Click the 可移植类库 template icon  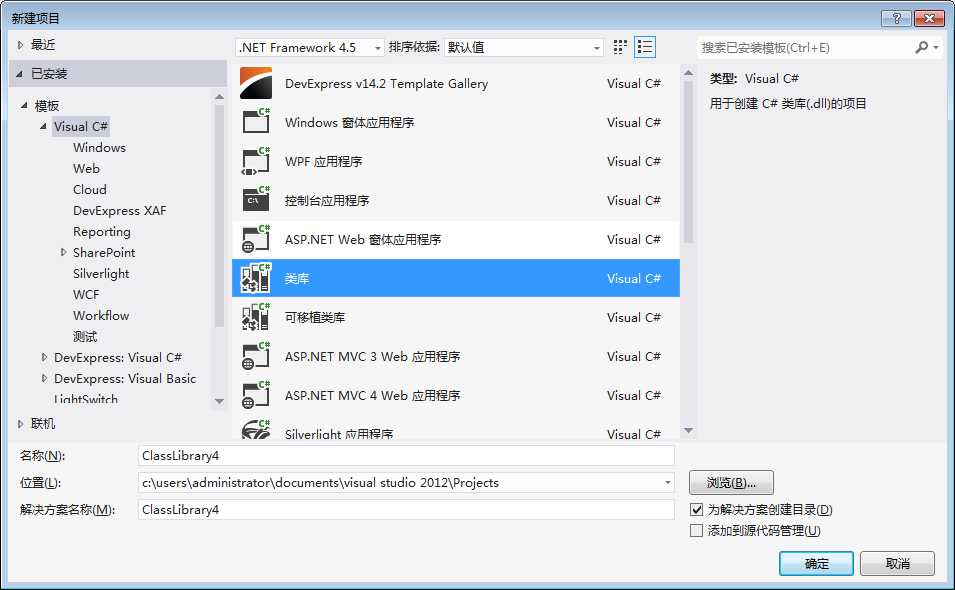pyautogui.click(x=256, y=317)
